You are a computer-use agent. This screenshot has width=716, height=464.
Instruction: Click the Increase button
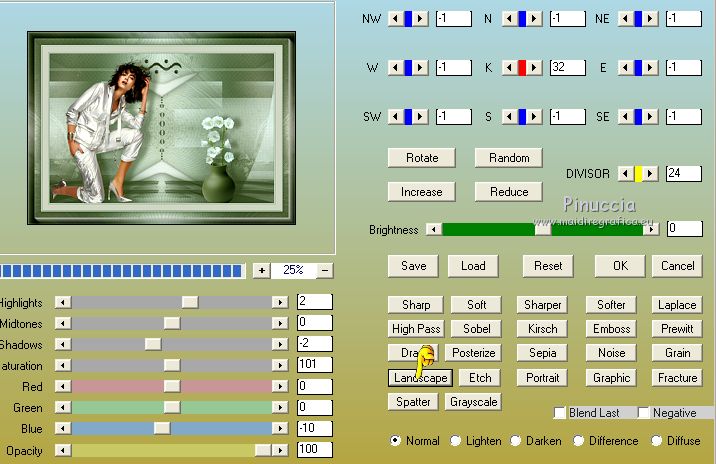pyautogui.click(x=421, y=192)
